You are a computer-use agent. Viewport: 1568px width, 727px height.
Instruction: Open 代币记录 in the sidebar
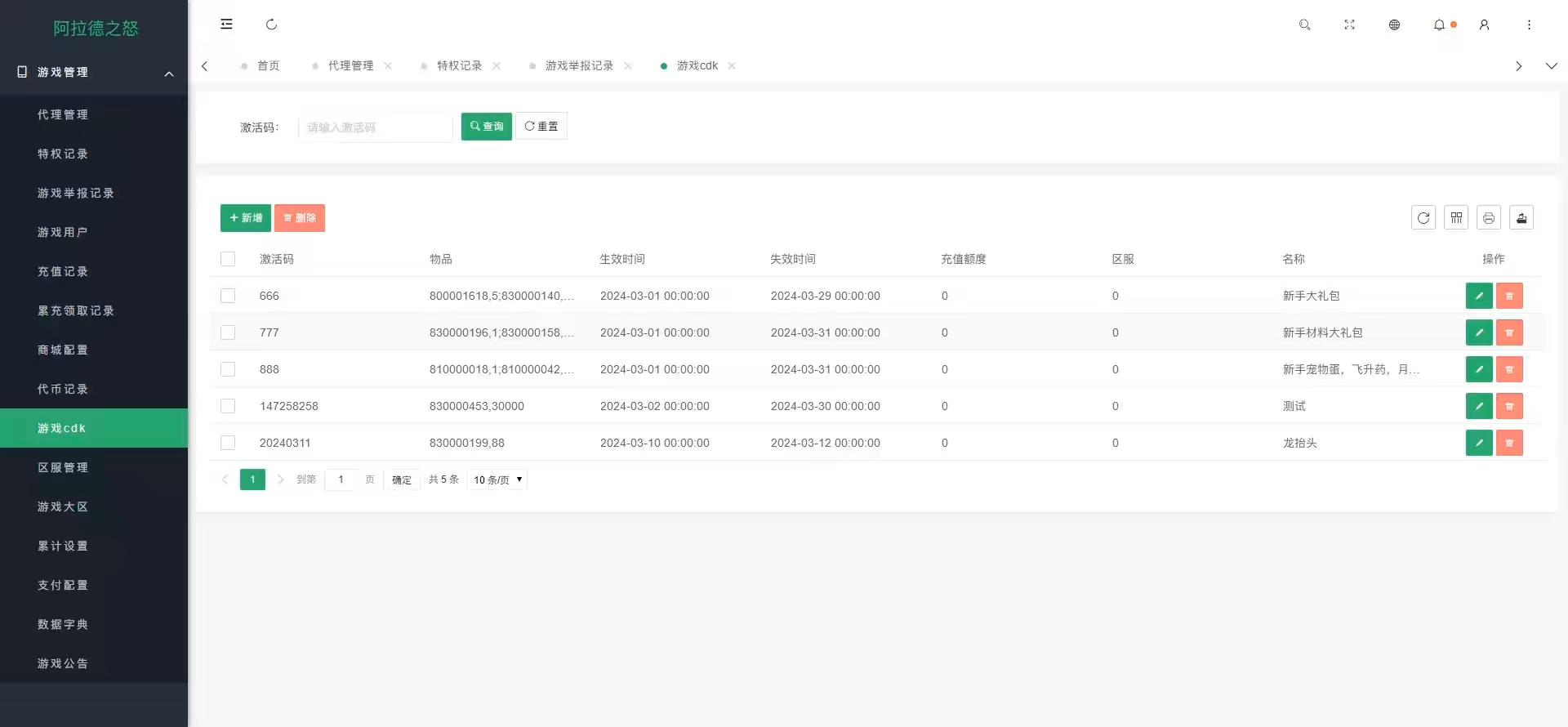pyautogui.click(x=94, y=389)
